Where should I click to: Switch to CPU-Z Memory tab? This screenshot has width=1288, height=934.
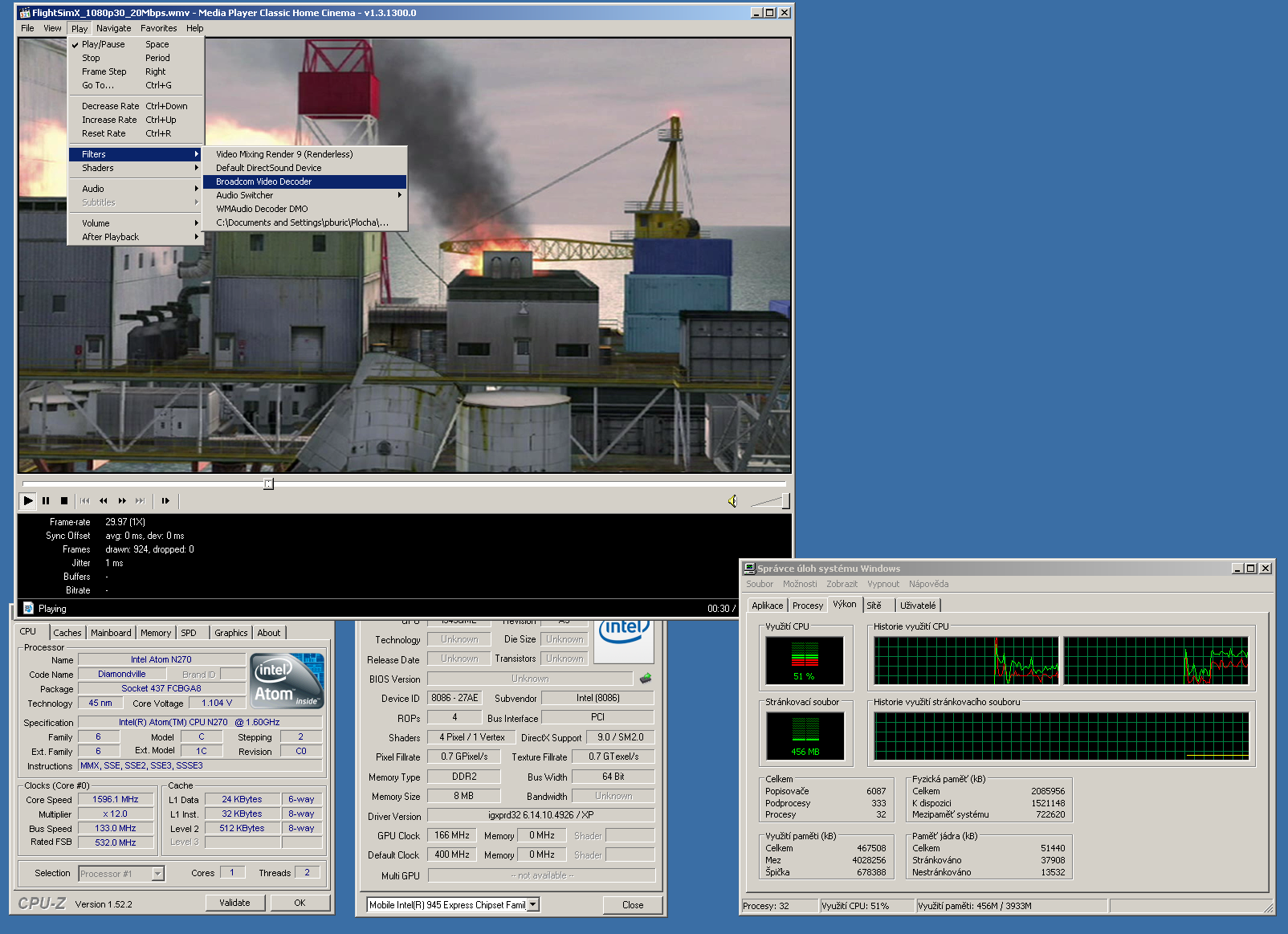click(156, 633)
